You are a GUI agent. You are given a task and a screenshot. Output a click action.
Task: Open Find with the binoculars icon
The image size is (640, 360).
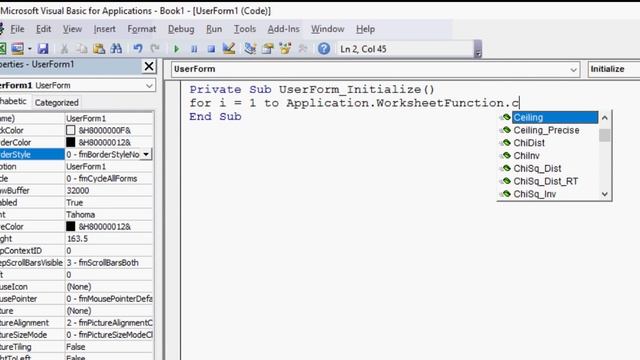[116, 49]
